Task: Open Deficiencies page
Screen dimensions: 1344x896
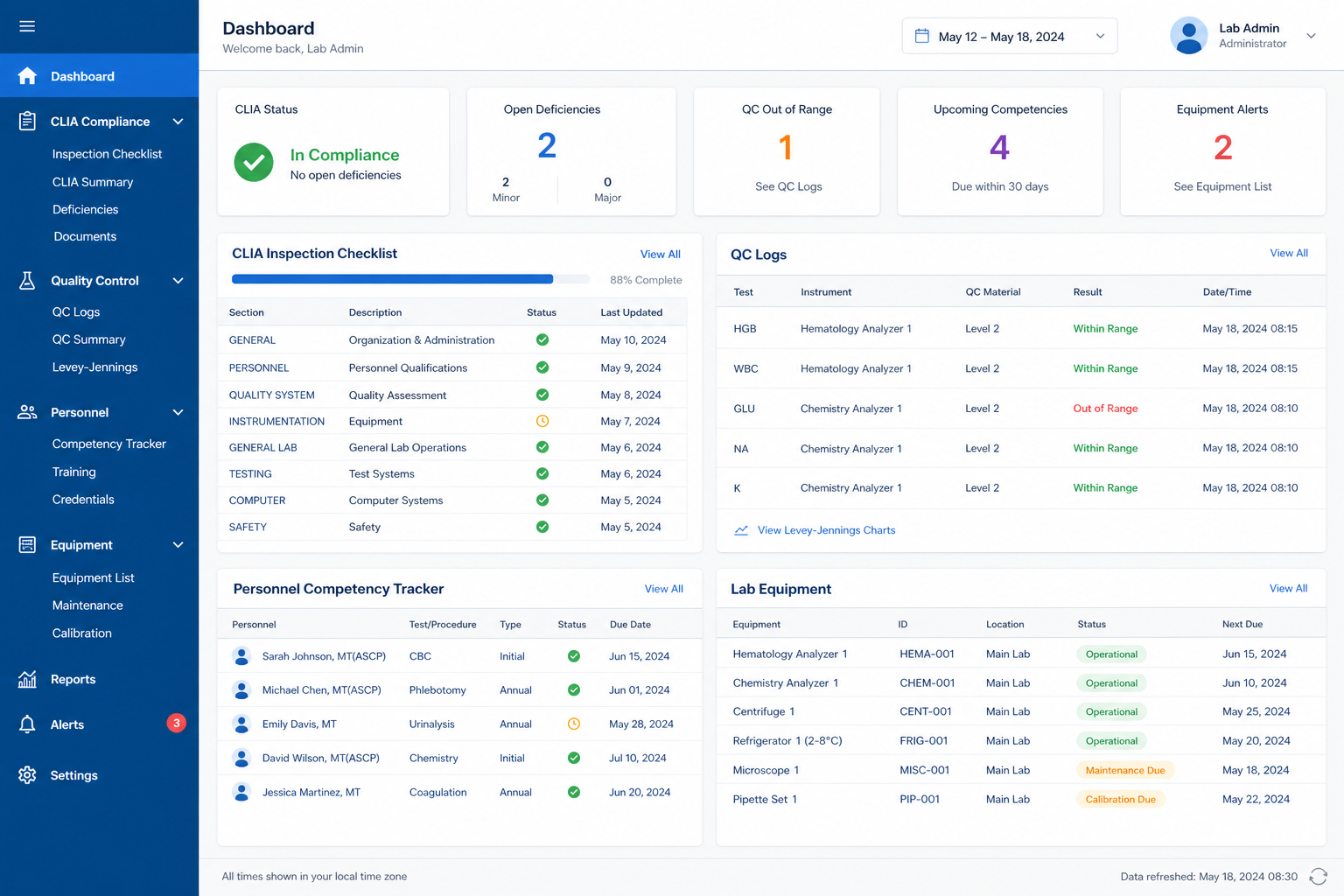Action: pyautogui.click(x=85, y=209)
